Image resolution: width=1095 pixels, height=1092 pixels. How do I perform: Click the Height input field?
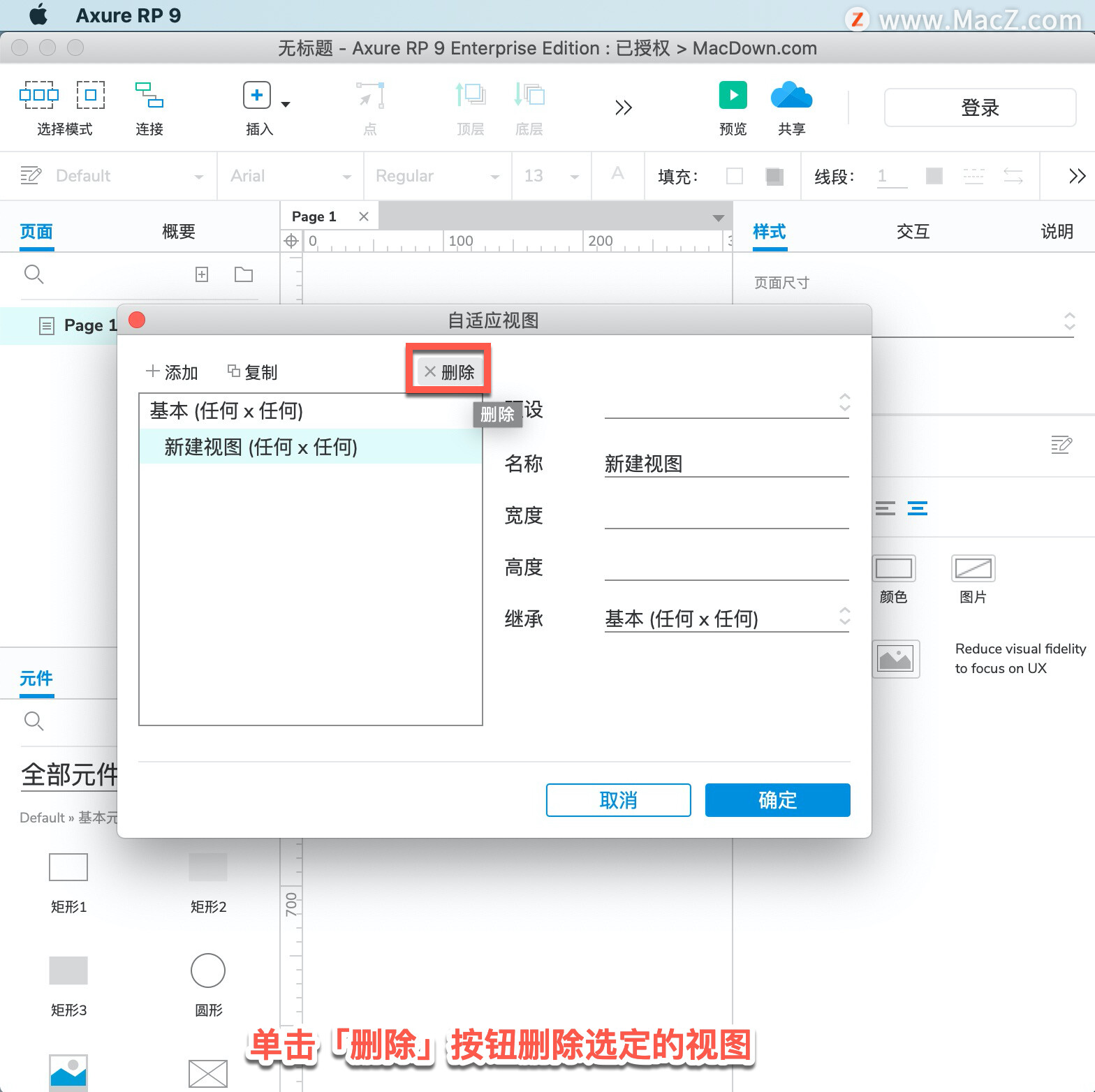[727, 567]
